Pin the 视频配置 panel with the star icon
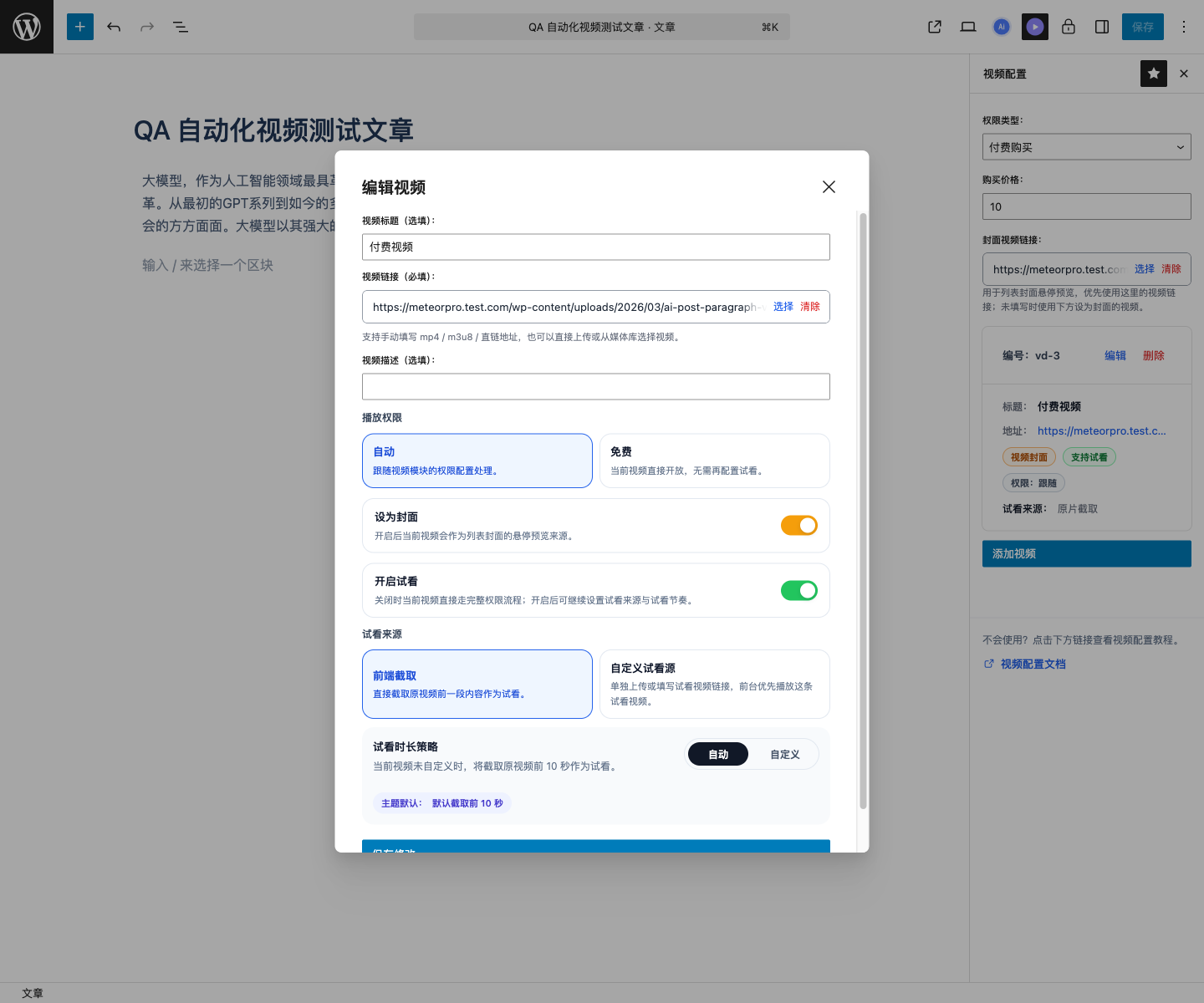The width and height of the screenshot is (1204, 1003). tap(1154, 74)
